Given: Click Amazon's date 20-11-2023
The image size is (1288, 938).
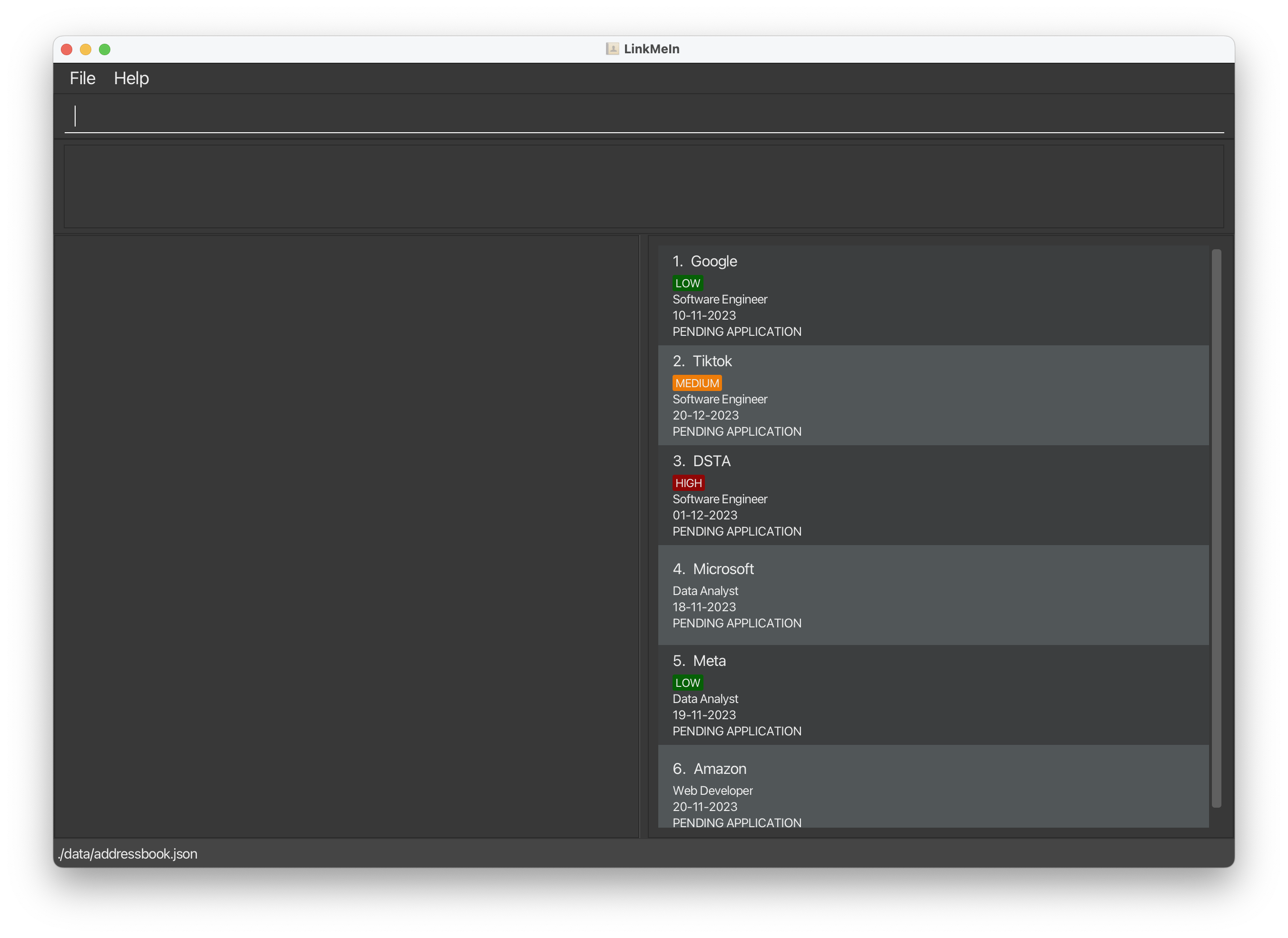Looking at the screenshot, I should pos(705,807).
